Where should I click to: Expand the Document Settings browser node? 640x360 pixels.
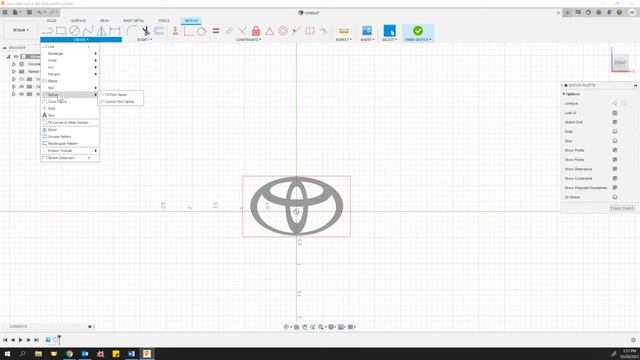point(13,64)
